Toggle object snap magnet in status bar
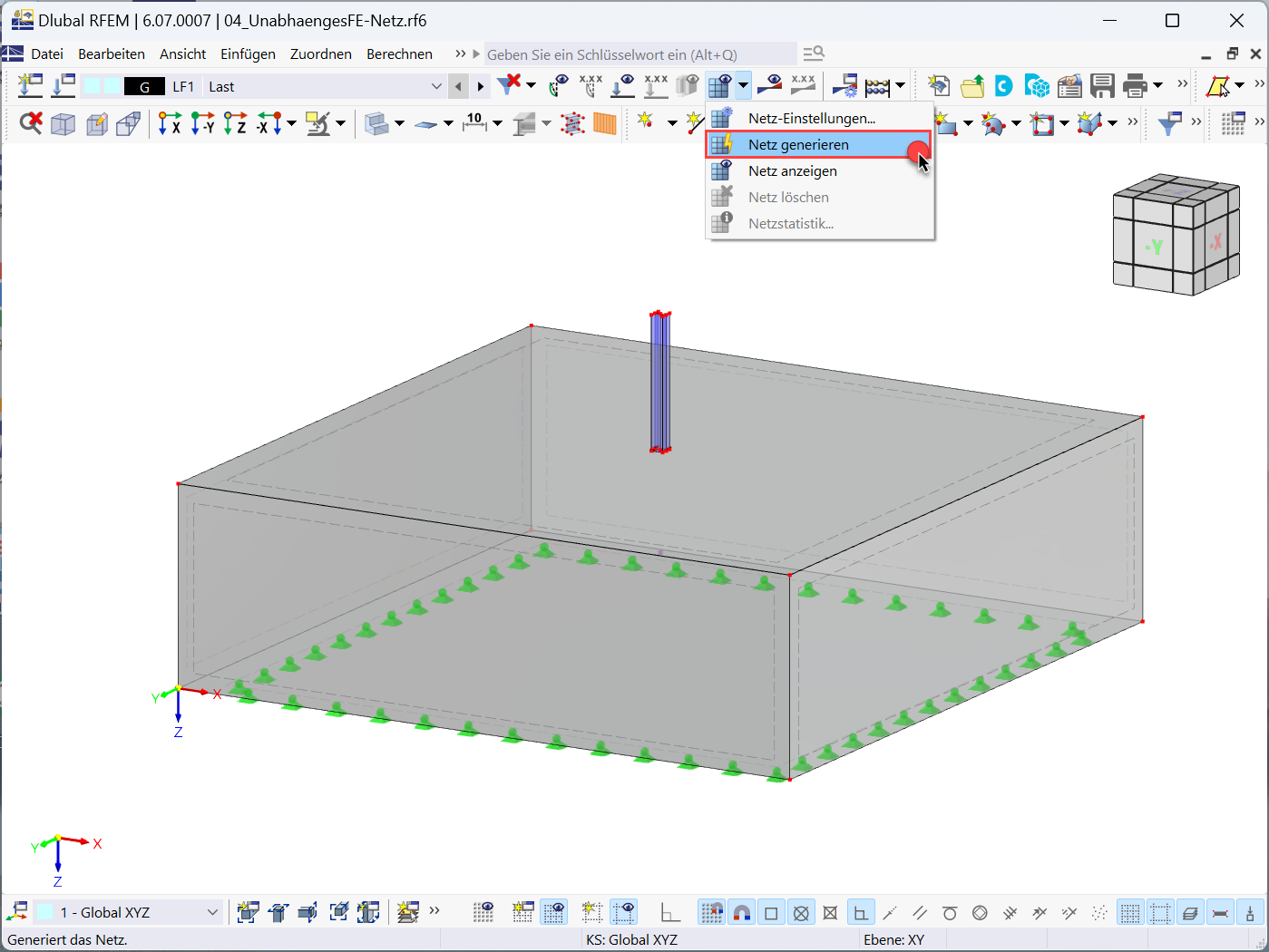 click(x=742, y=912)
